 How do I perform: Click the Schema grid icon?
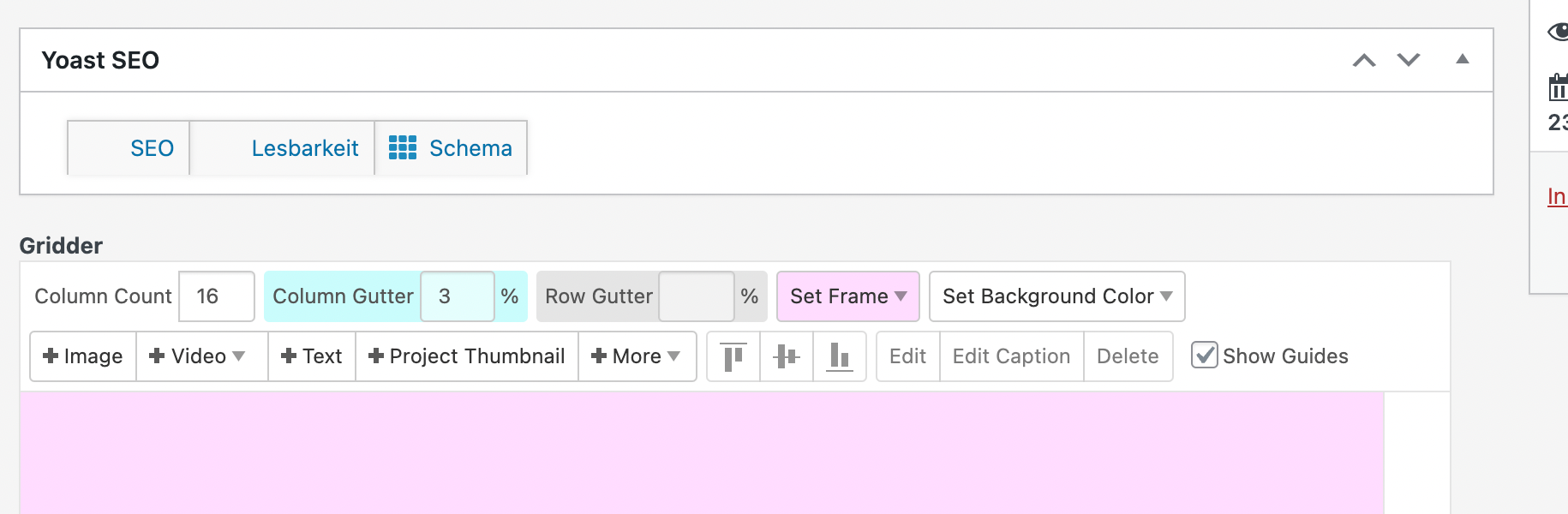pyautogui.click(x=403, y=148)
